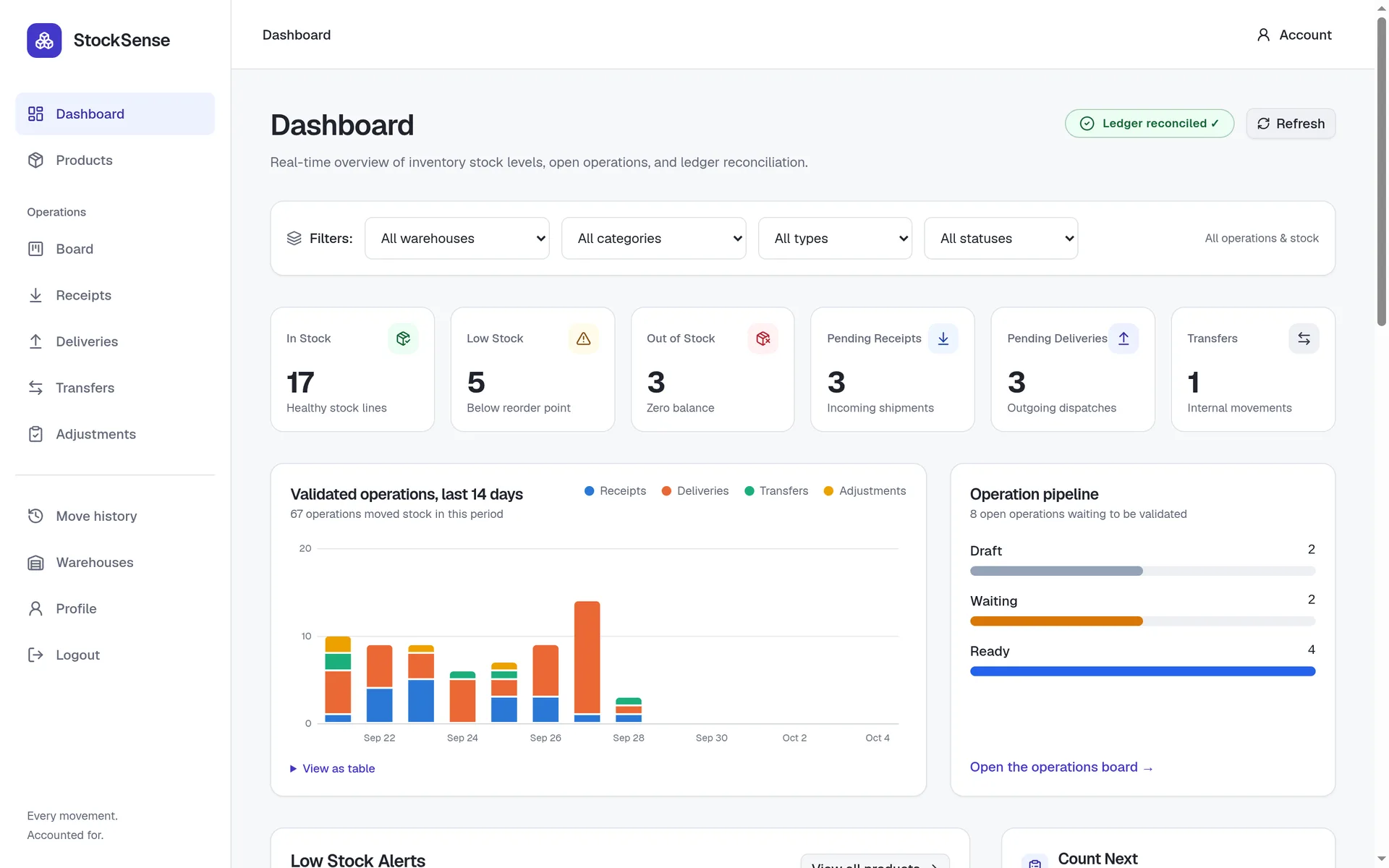The image size is (1389, 868).
Task: Open the Adjustments page
Action: point(115,434)
